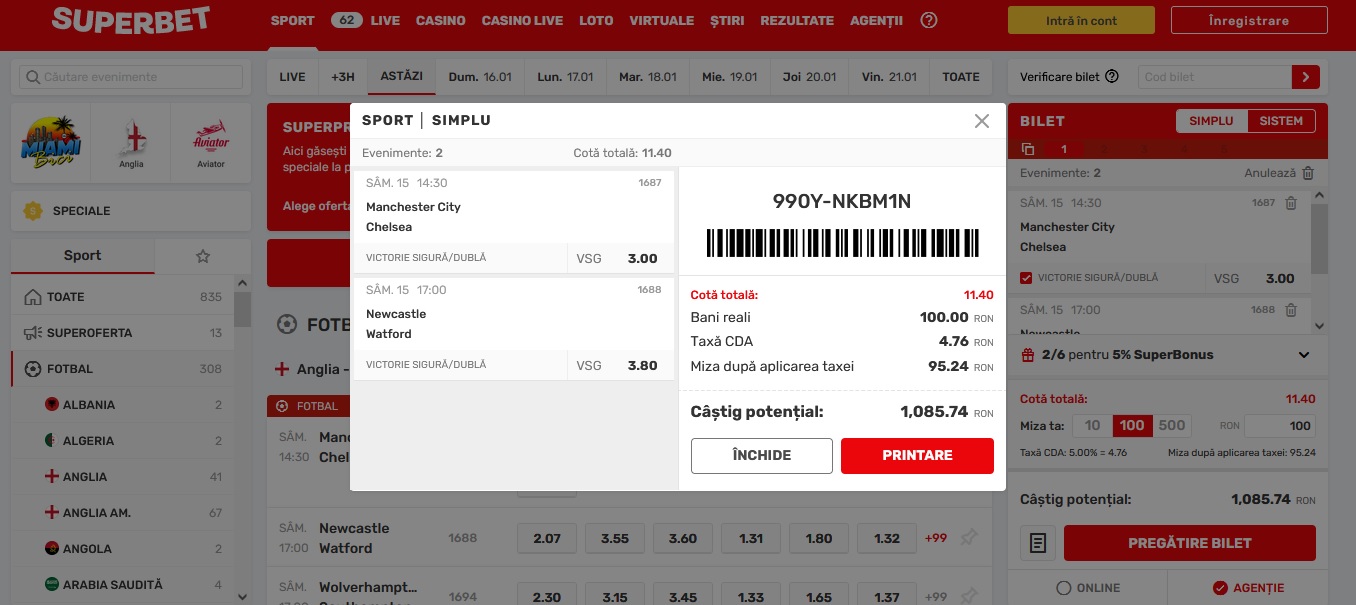Pin the Newcastle Watford match
1356x605 pixels.
pos(968,538)
